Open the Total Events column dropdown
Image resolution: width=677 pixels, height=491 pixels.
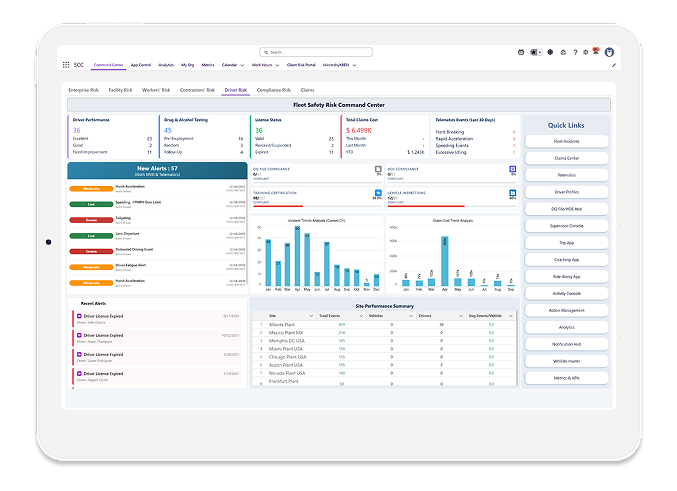pyautogui.click(x=363, y=315)
